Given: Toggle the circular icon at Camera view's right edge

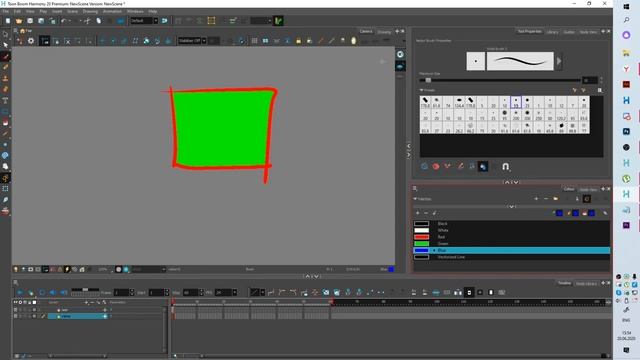Looking at the screenshot, I should tap(400, 54).
